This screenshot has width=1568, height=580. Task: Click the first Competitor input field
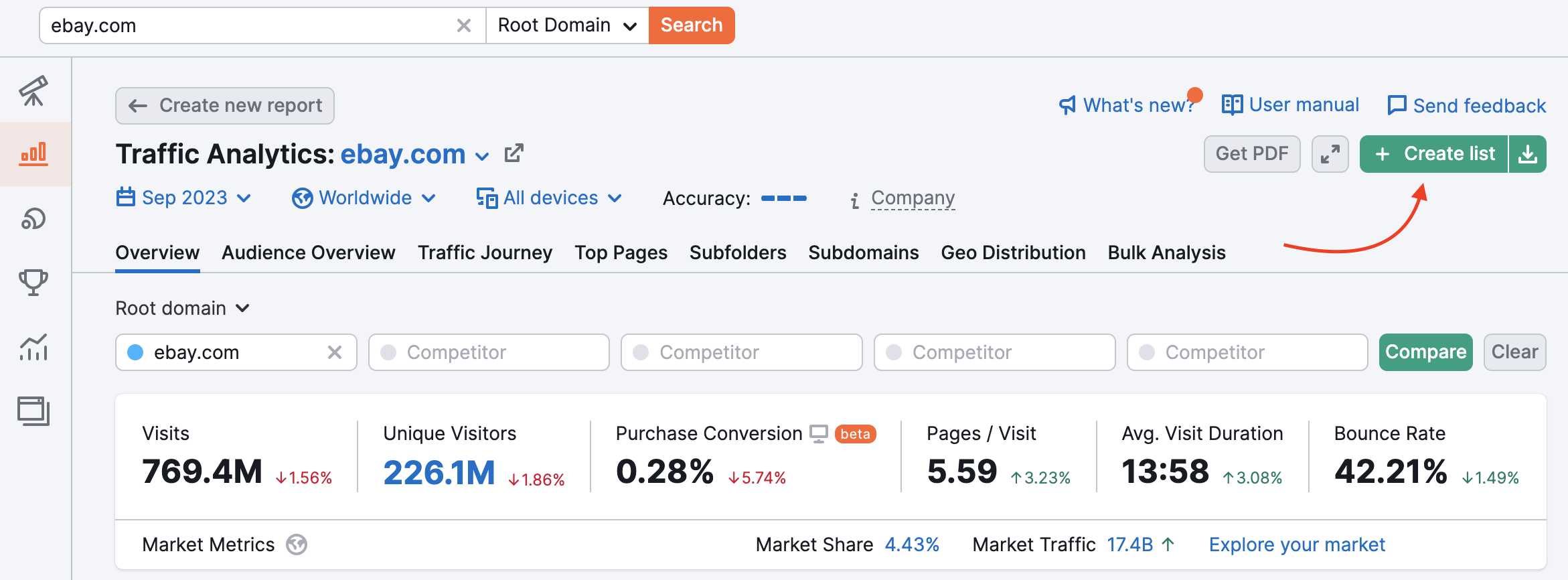point(489,352)
